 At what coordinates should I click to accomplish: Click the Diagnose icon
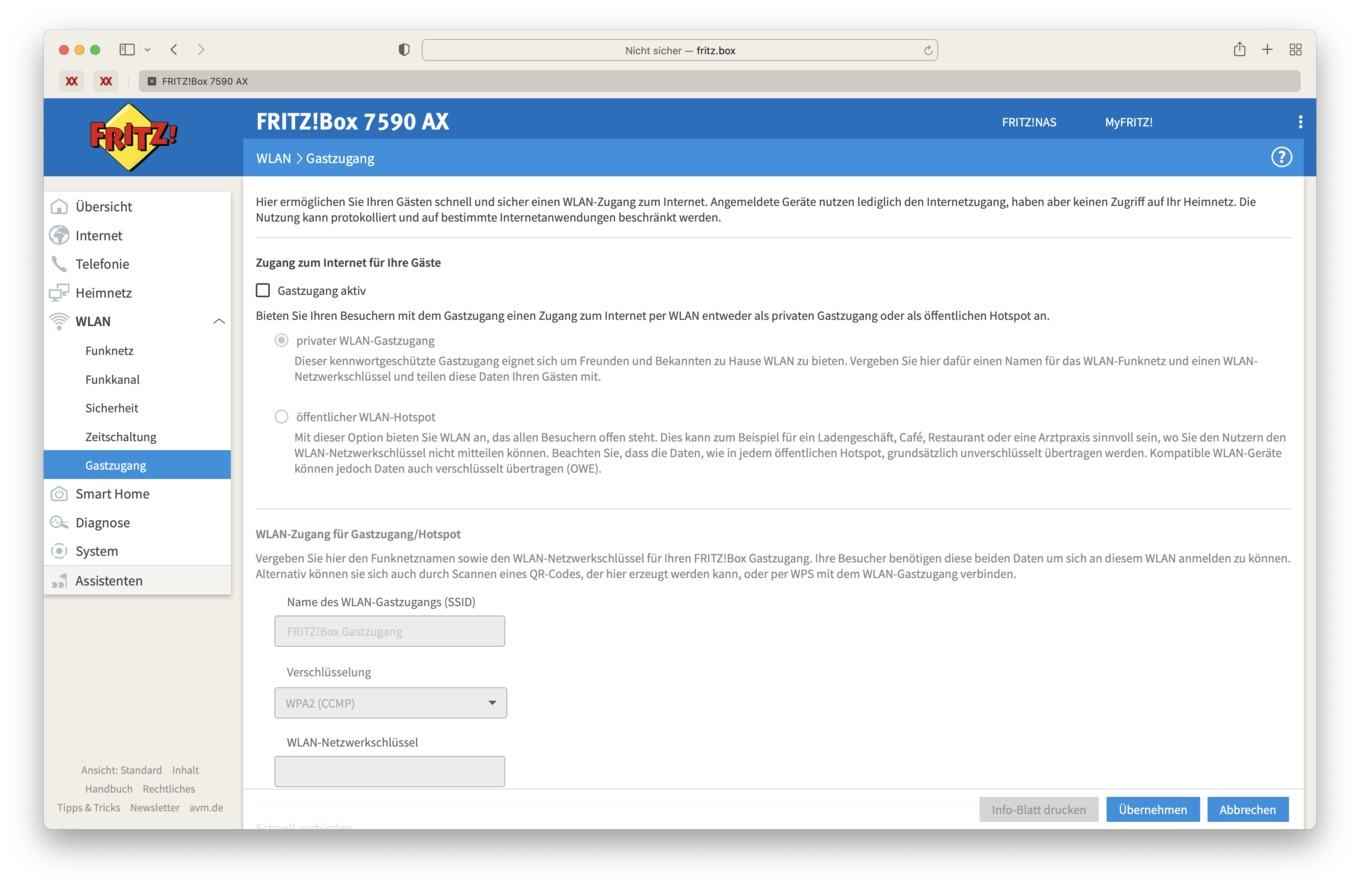(x=59, y=522)
